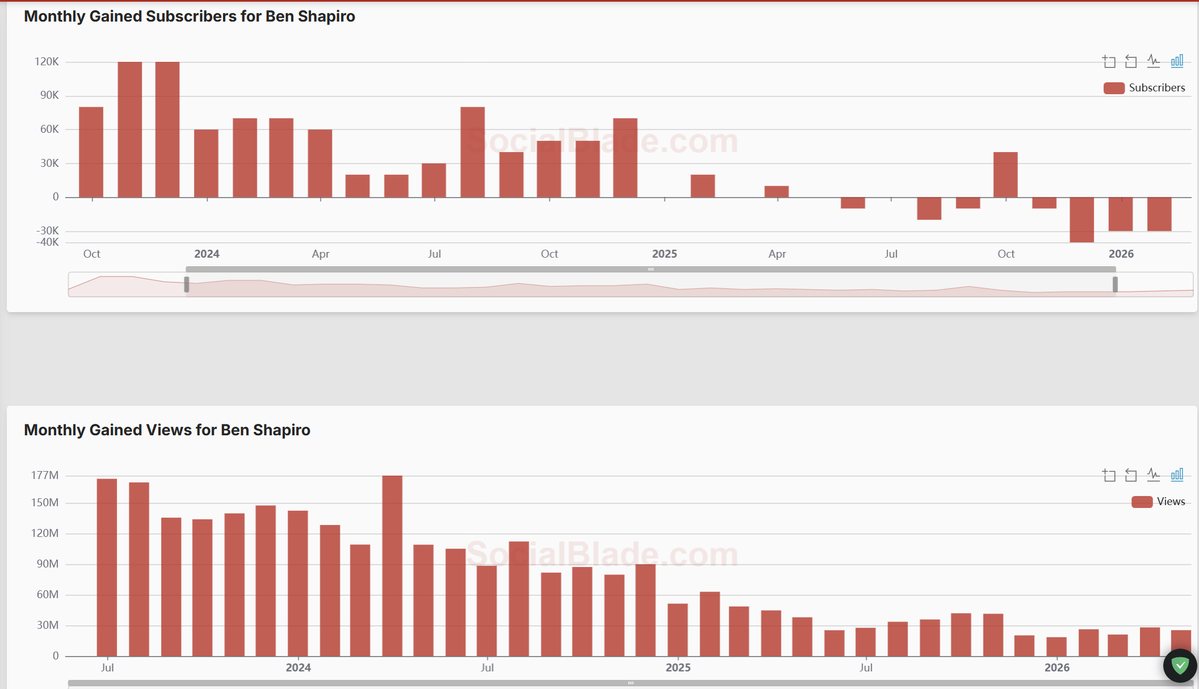This screenshot has width=1199, height=689.
Task: Click the '120K' y-axis label
Action: pos(47,62)
